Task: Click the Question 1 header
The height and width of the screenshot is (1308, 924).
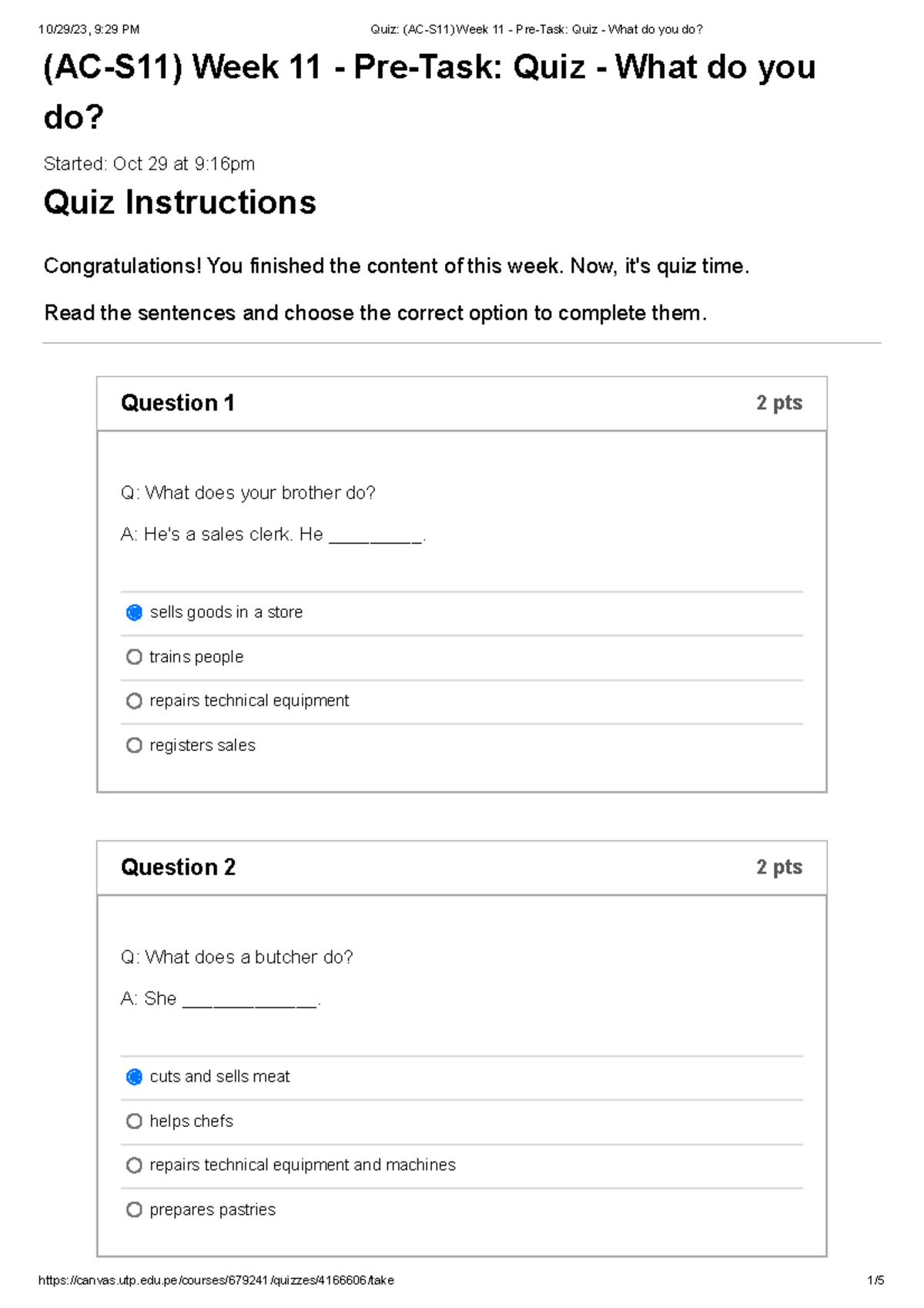Action: point(178,403)
